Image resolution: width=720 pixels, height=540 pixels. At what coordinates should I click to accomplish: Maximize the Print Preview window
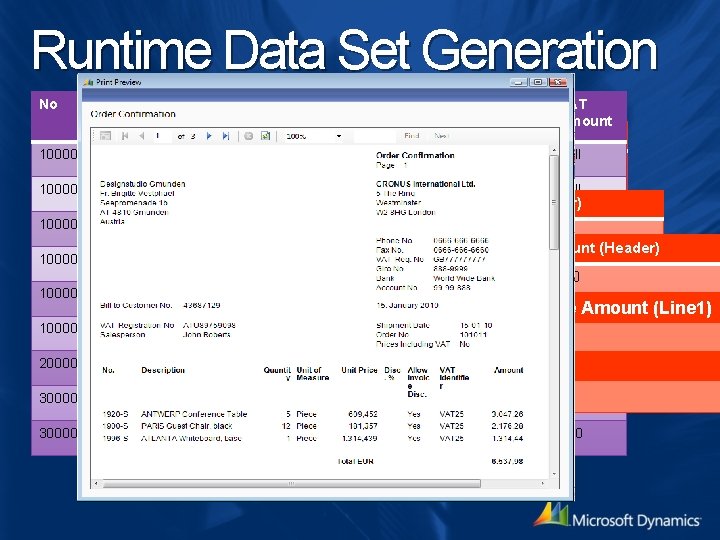pyautogui.click(x=538, y=82)
